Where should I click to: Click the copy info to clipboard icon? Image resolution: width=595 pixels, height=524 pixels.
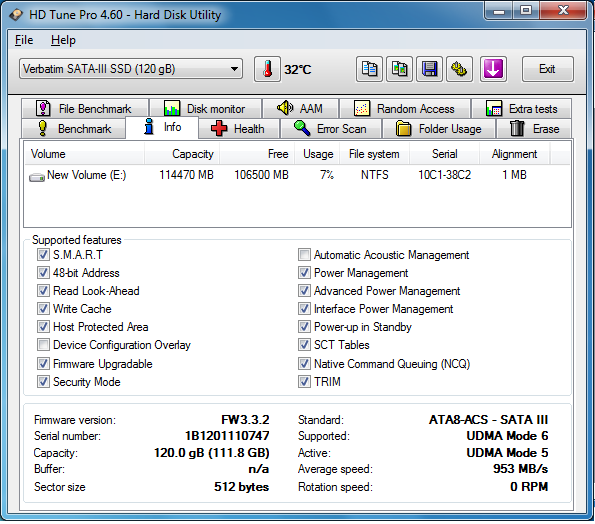tap(369, 69)
